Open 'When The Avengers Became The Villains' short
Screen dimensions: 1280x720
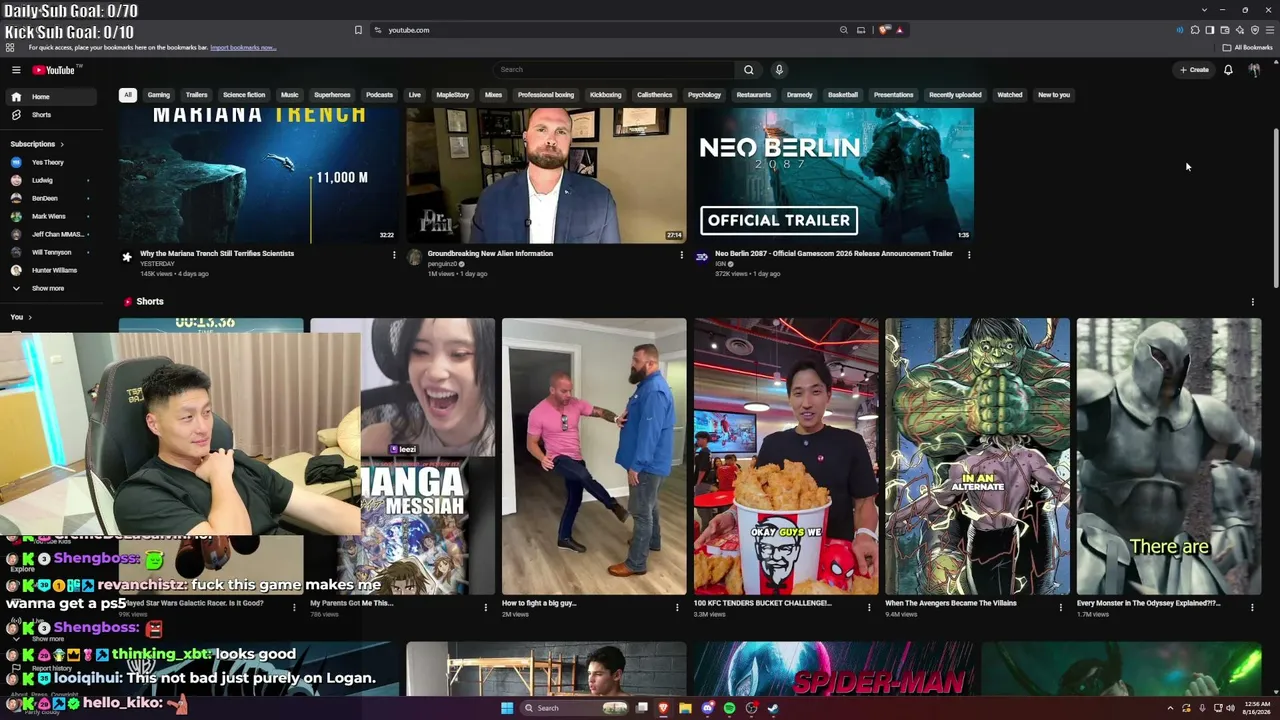coord(977,456)
